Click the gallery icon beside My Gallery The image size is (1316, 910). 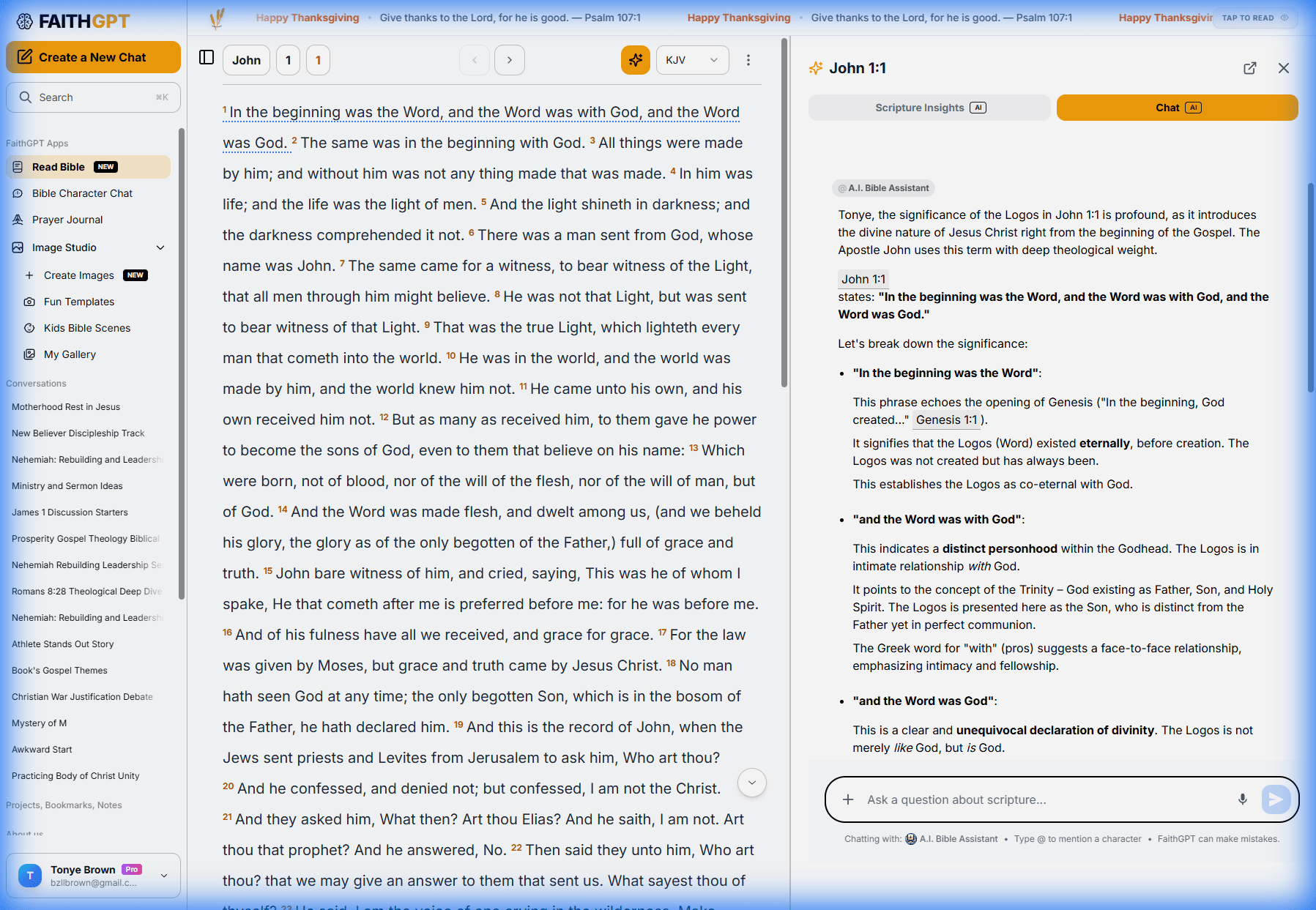coord(29,354)
